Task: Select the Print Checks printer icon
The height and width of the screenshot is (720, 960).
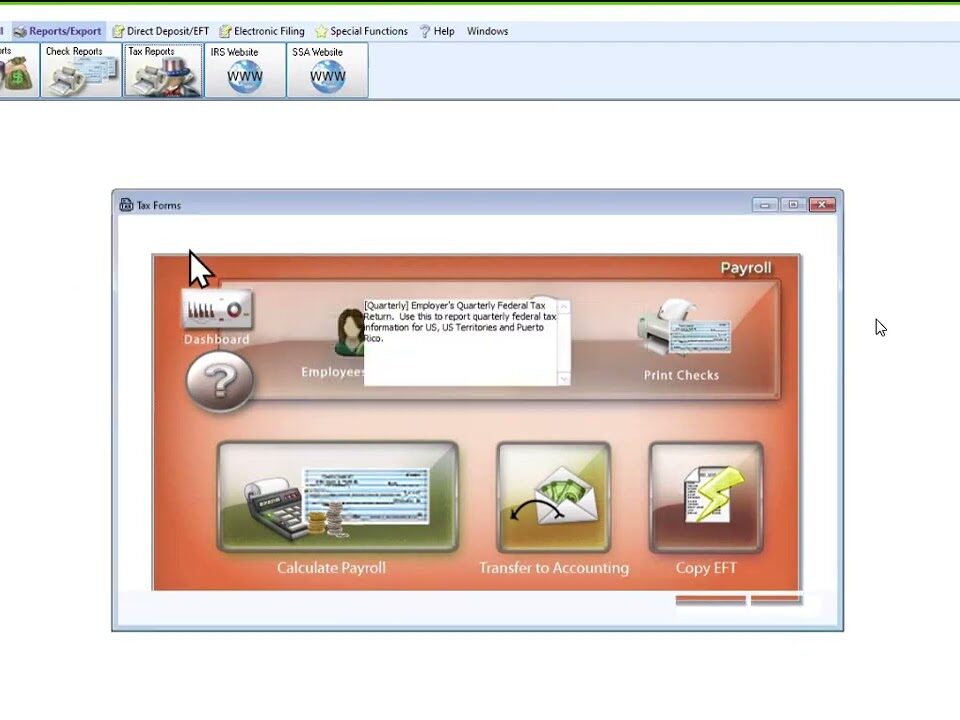Action: [682, 330]
